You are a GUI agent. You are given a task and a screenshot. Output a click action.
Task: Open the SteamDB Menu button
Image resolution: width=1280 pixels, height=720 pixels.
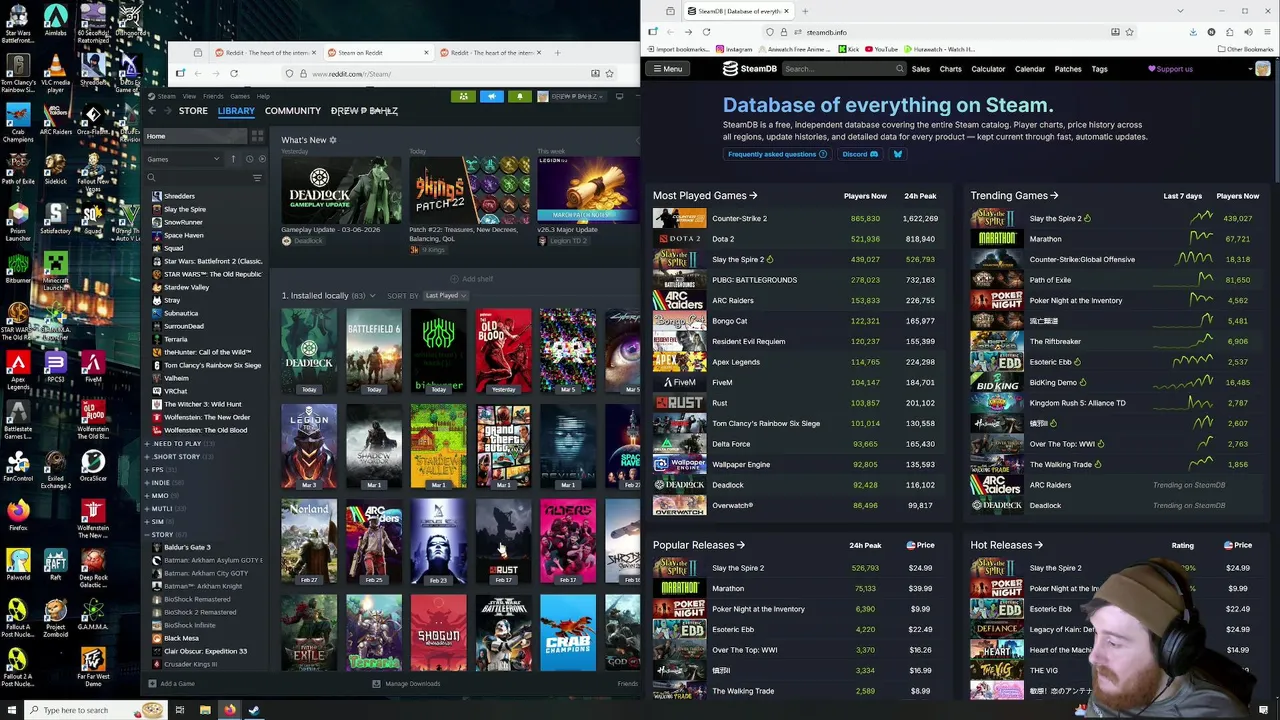pyautogui.click(x=667, y=69)
